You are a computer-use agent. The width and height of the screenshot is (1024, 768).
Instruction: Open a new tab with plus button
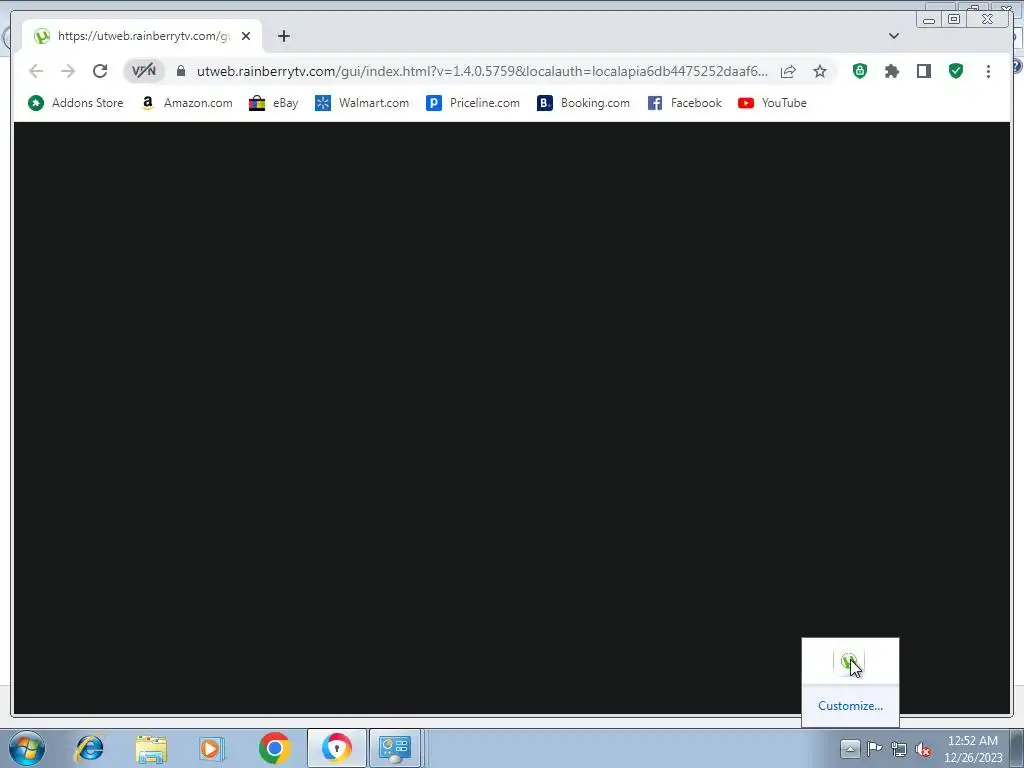(283, 36)
